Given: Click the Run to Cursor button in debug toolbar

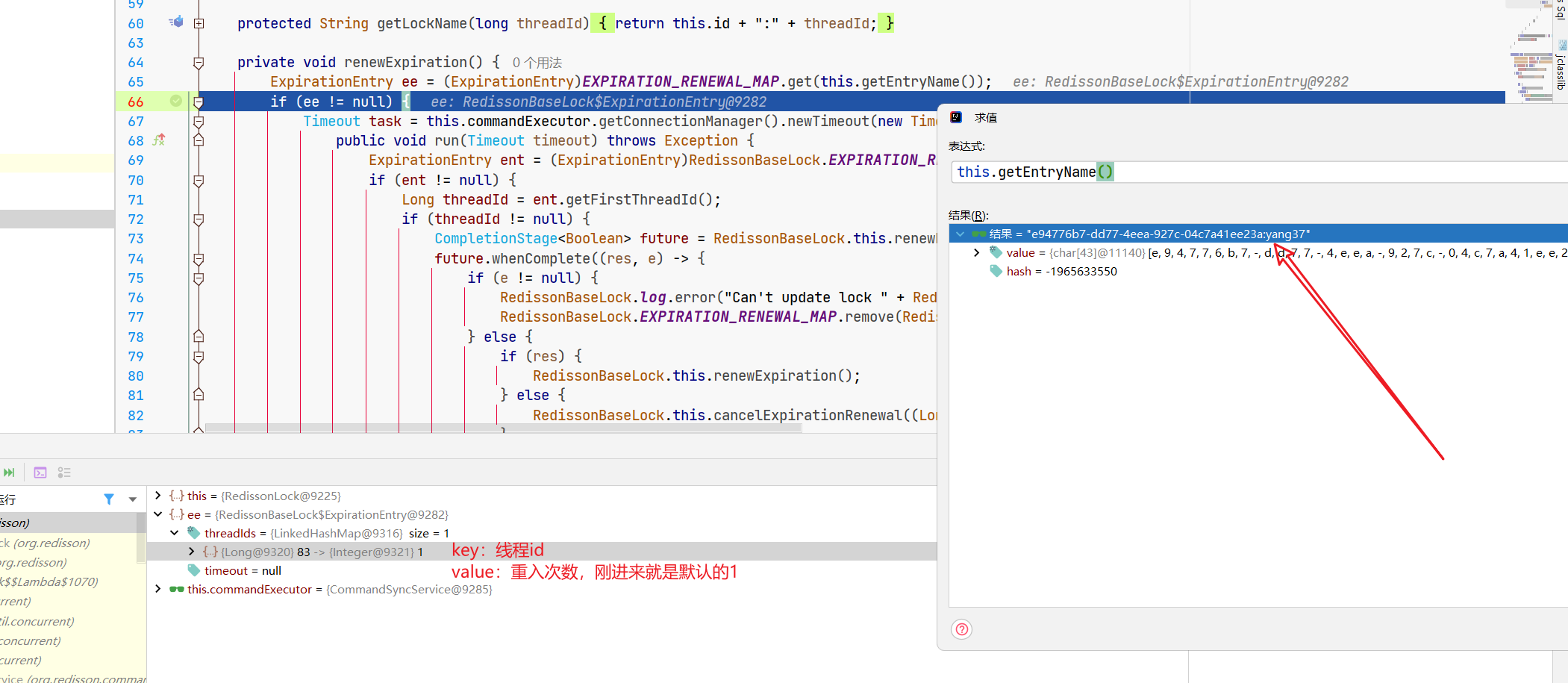Looking at the screenshot, I should point(9,473).
